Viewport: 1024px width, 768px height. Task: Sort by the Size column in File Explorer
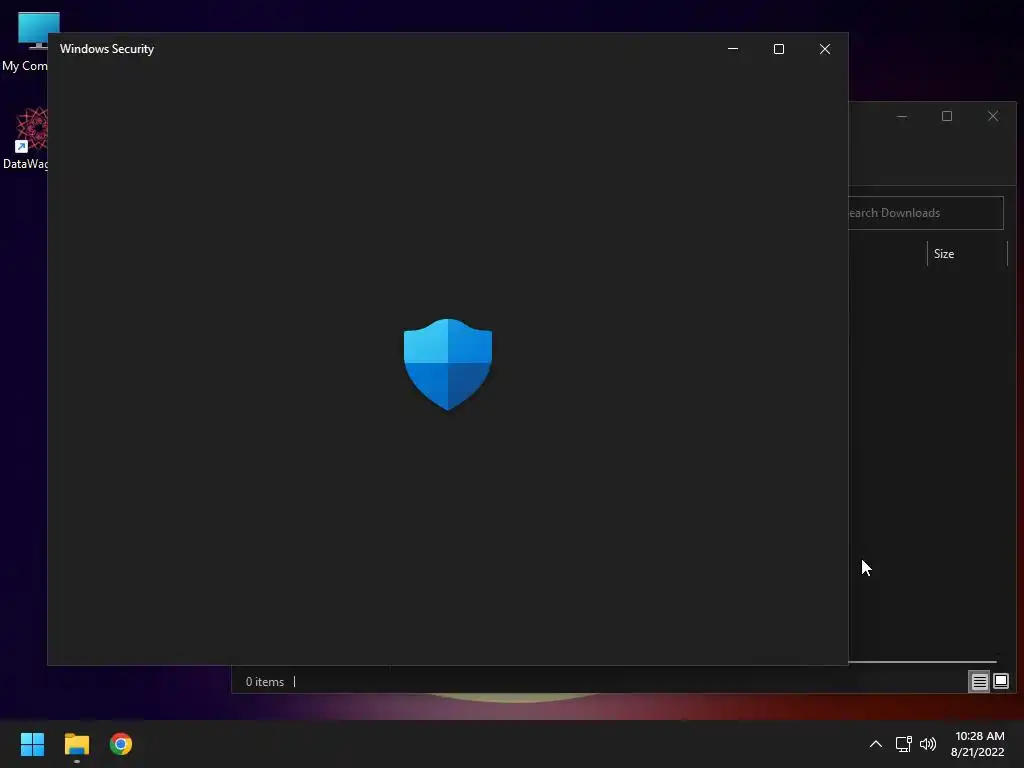967,254
